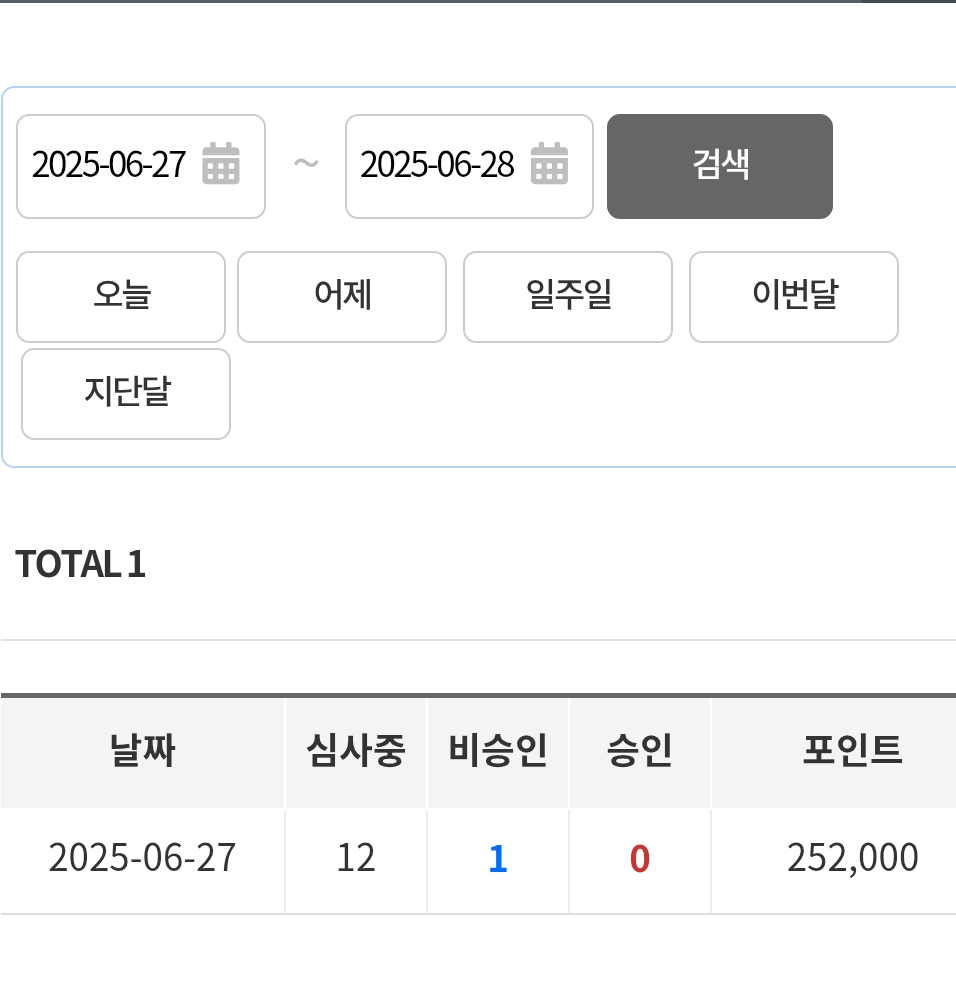Viewport: 956px width, 993px height.
Task: Click the start date field 2025-06-27
Action: [141, 167]
